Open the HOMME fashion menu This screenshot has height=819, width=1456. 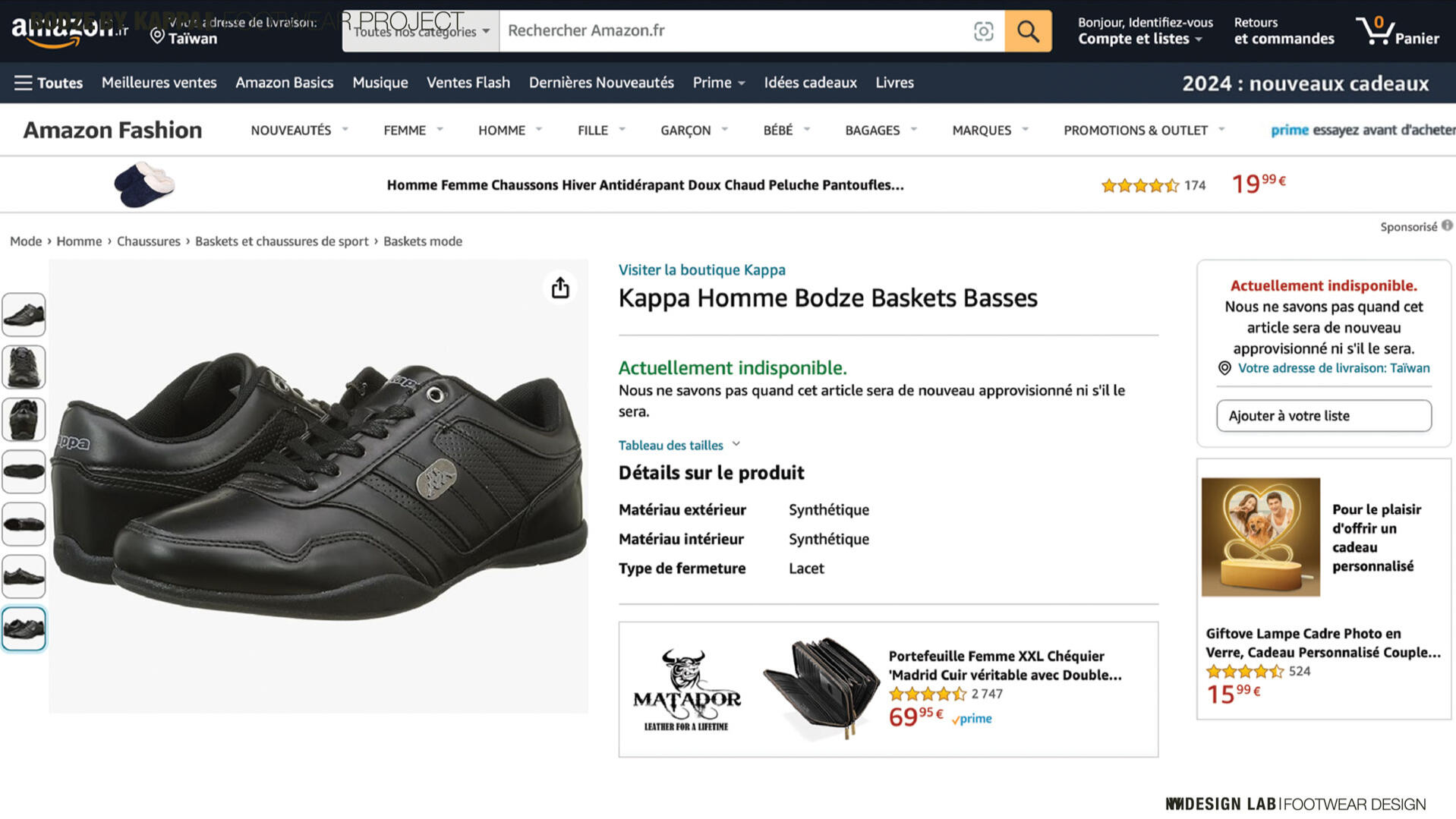pyautogui.click(x=509, y=131)
